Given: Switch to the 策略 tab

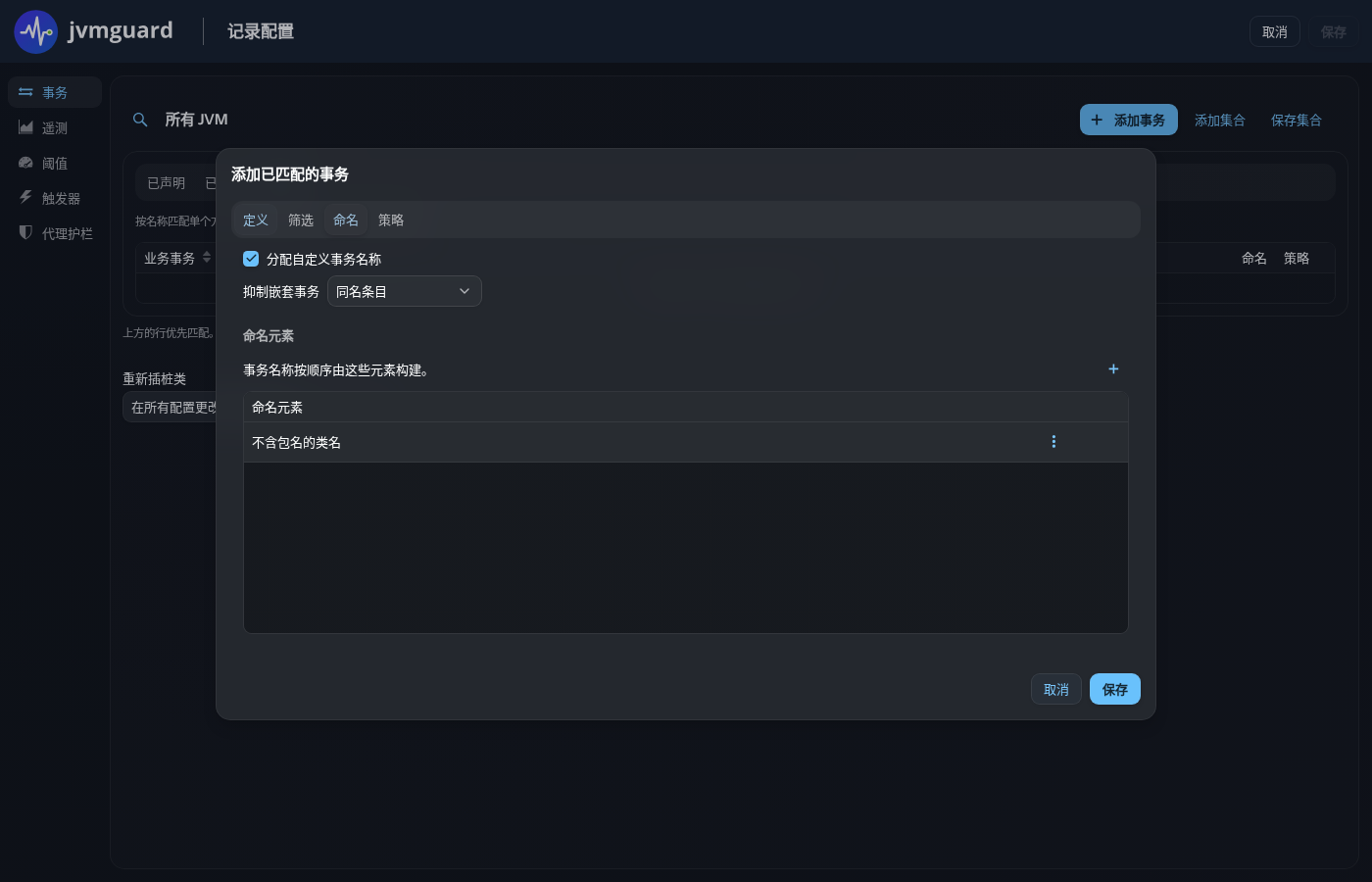Looking at the screenshot, I should 391,220.
